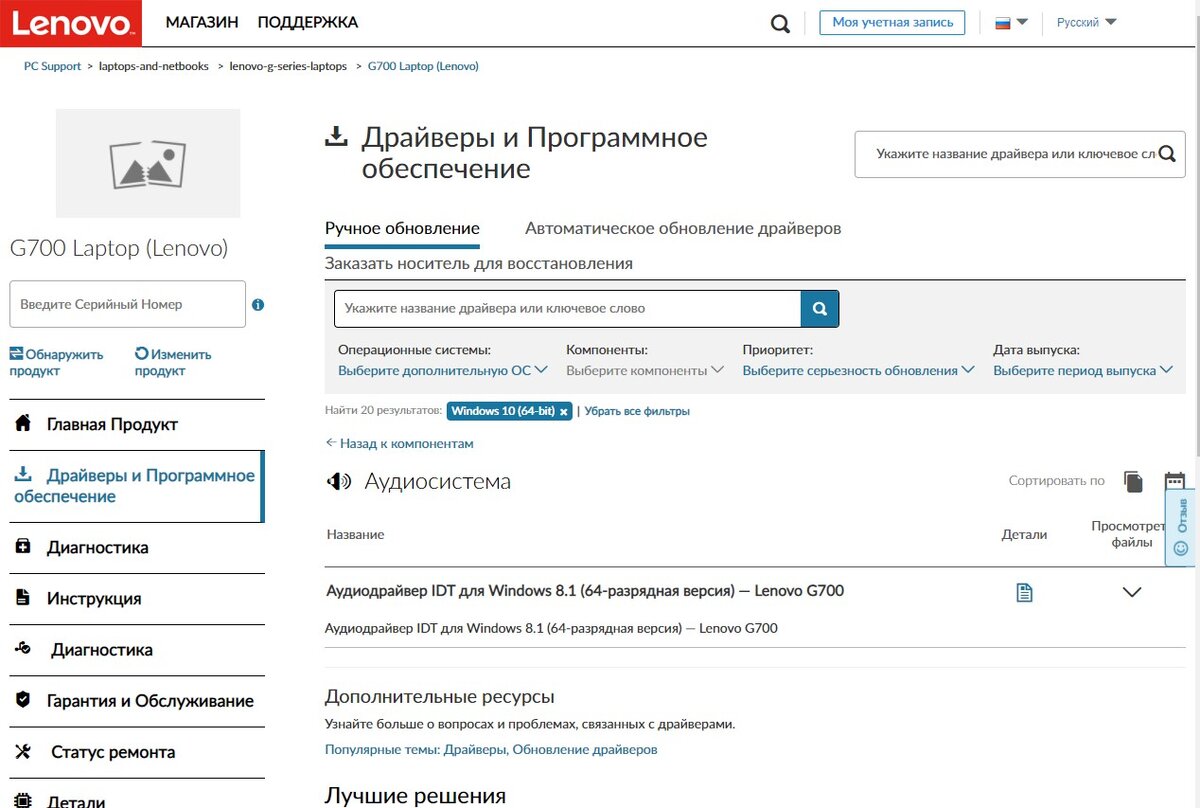Select Драйверы и Программное обеспечение in sidebar

pyautogui.click(x=137, y=486)
